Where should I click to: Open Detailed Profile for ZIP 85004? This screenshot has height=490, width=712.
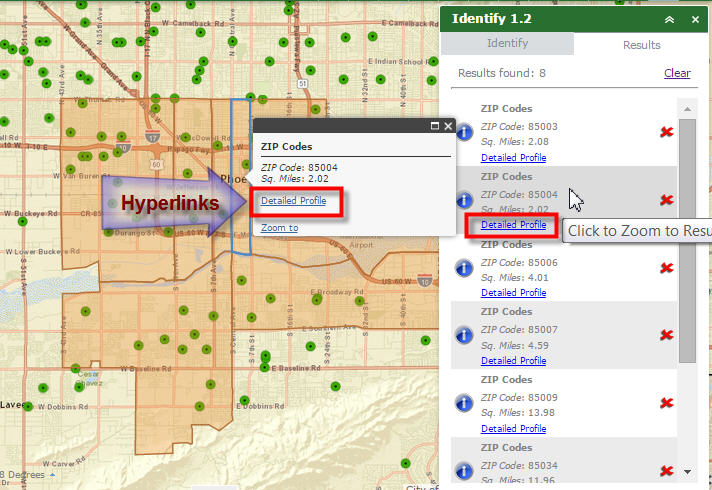[513, 225]
